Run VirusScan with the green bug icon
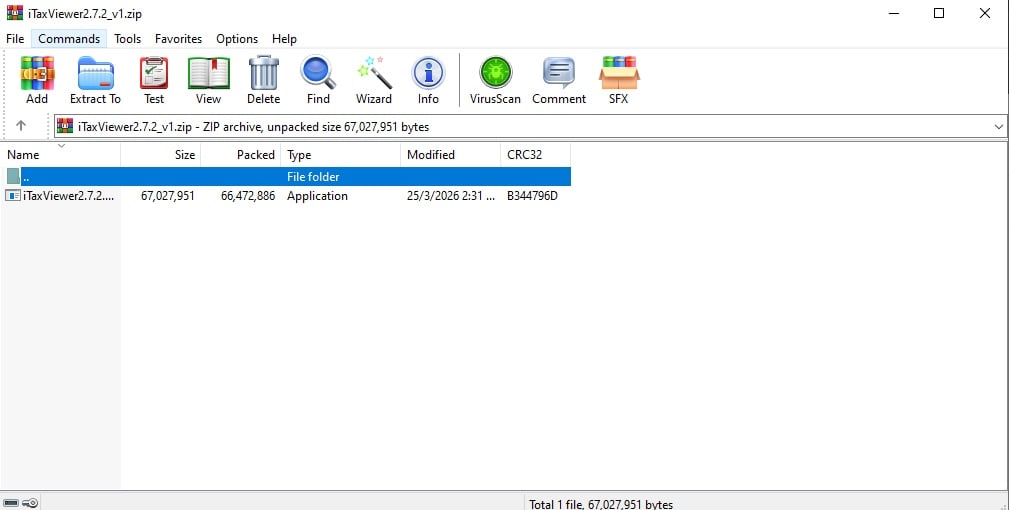This screenshot has height=510, width=1009. click(x=495, y=73)
